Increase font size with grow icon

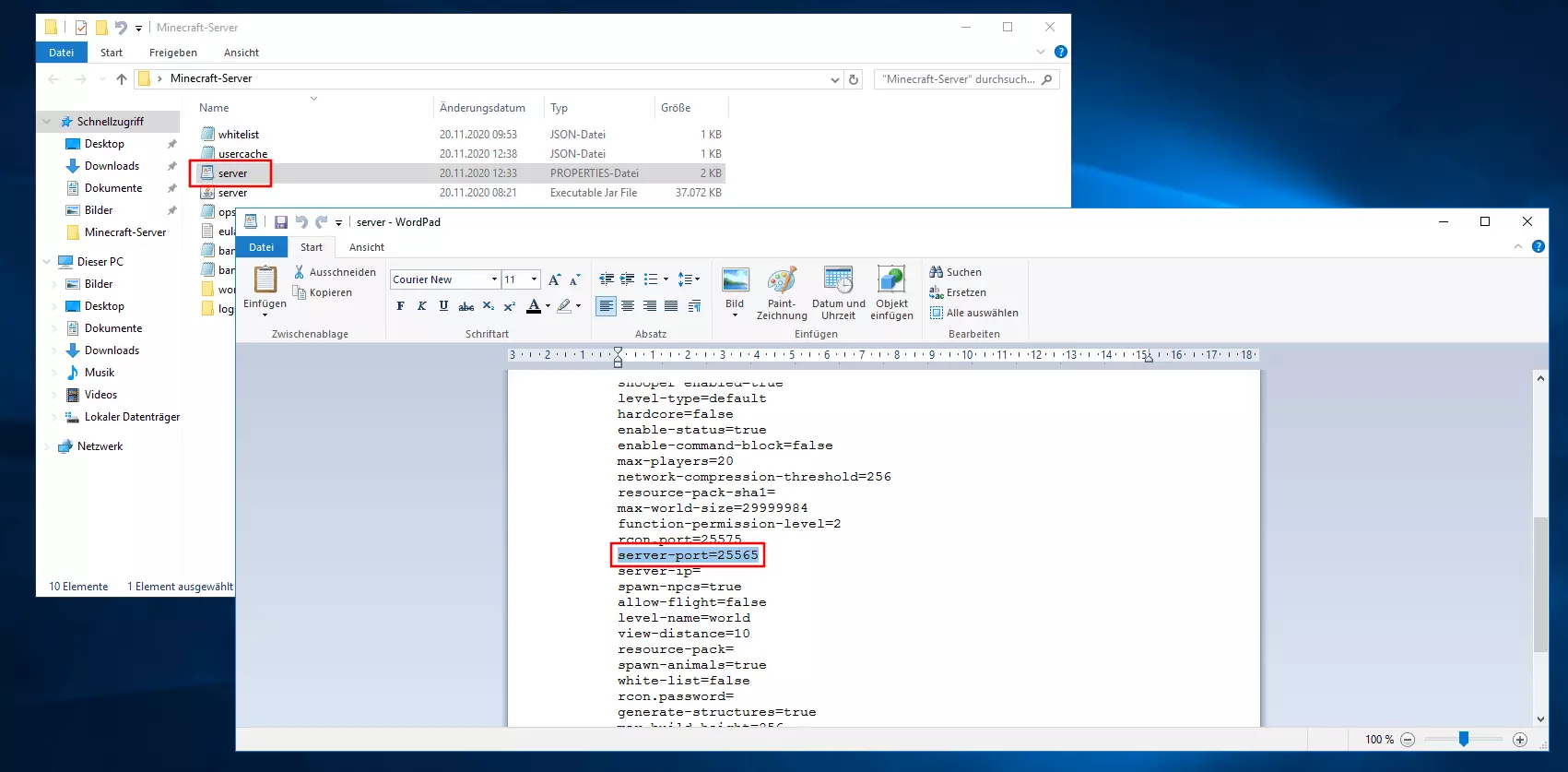pyautogui.click(x=554, y=279)
